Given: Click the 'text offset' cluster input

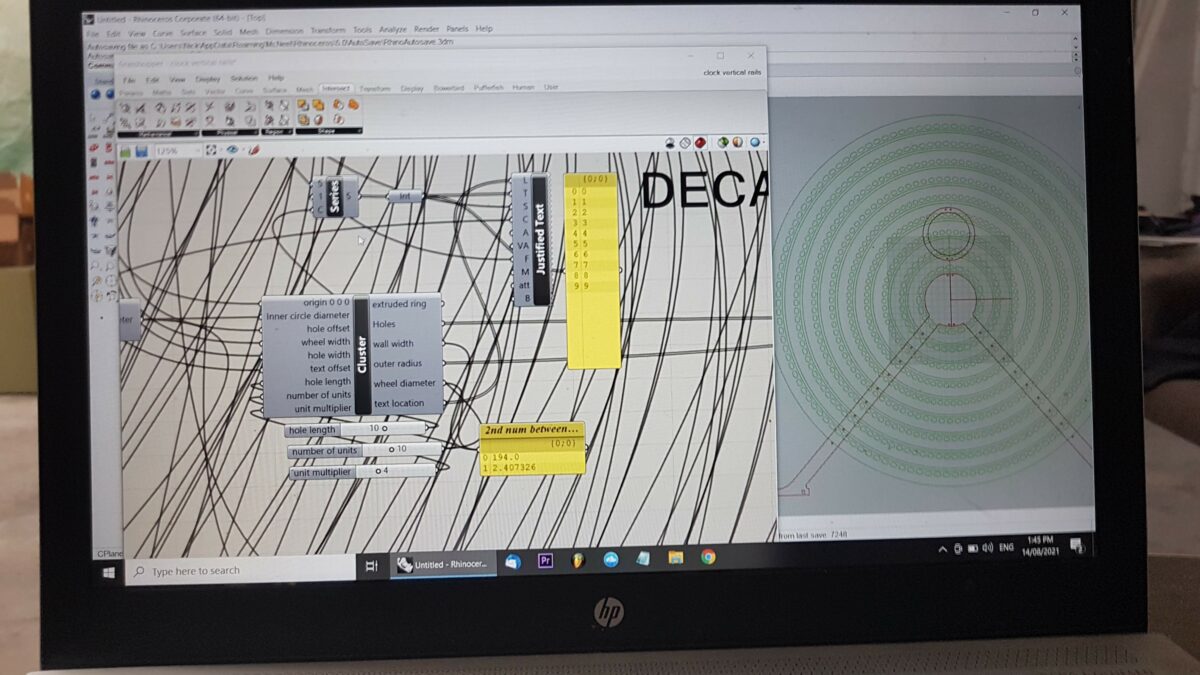Looking at the screenshot, I should tap(328, 368).
